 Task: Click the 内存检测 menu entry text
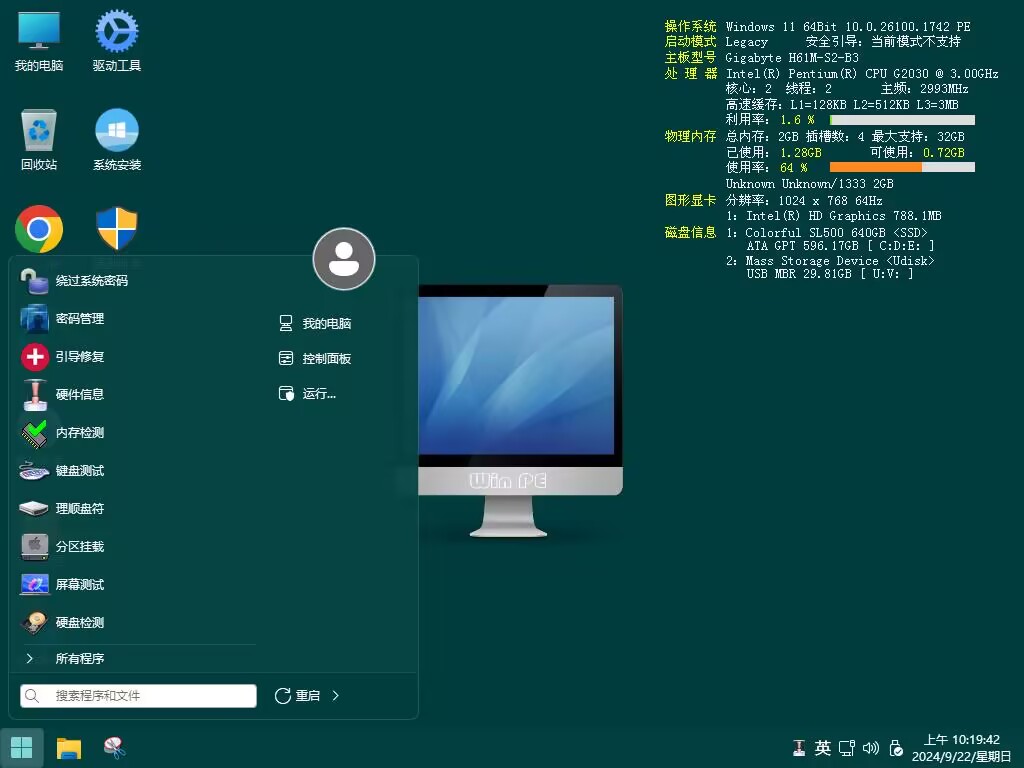(80, 432)
